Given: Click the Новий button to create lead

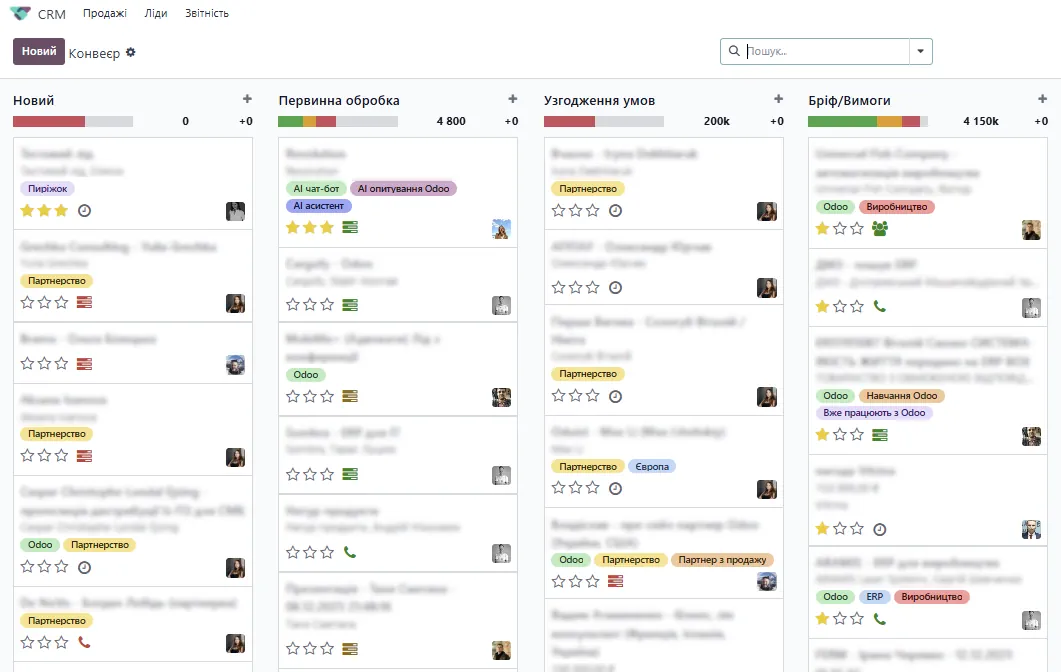Looking at the screenshot, I should pos(39,51).
